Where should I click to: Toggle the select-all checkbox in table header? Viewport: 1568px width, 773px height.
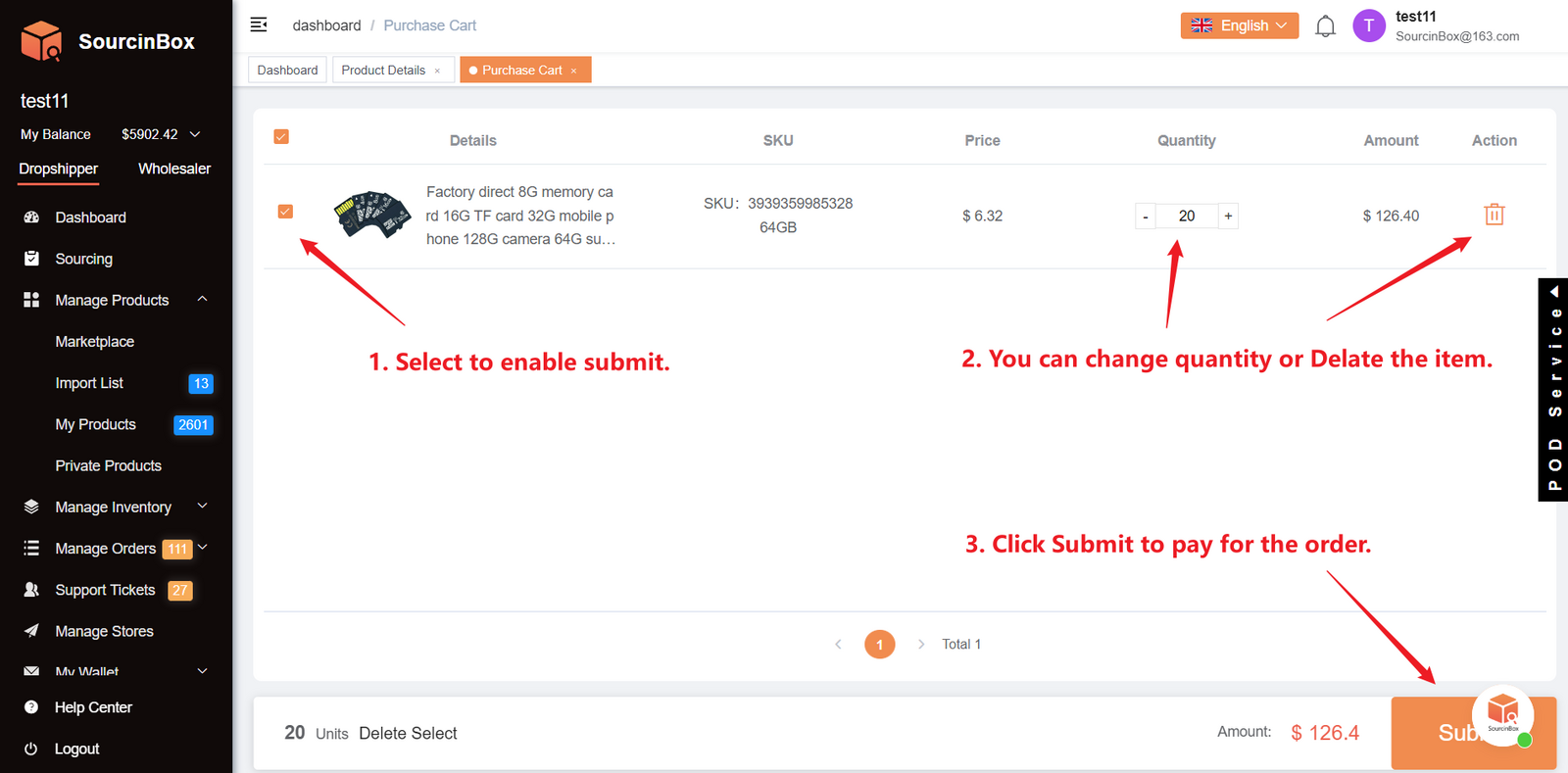281,137
